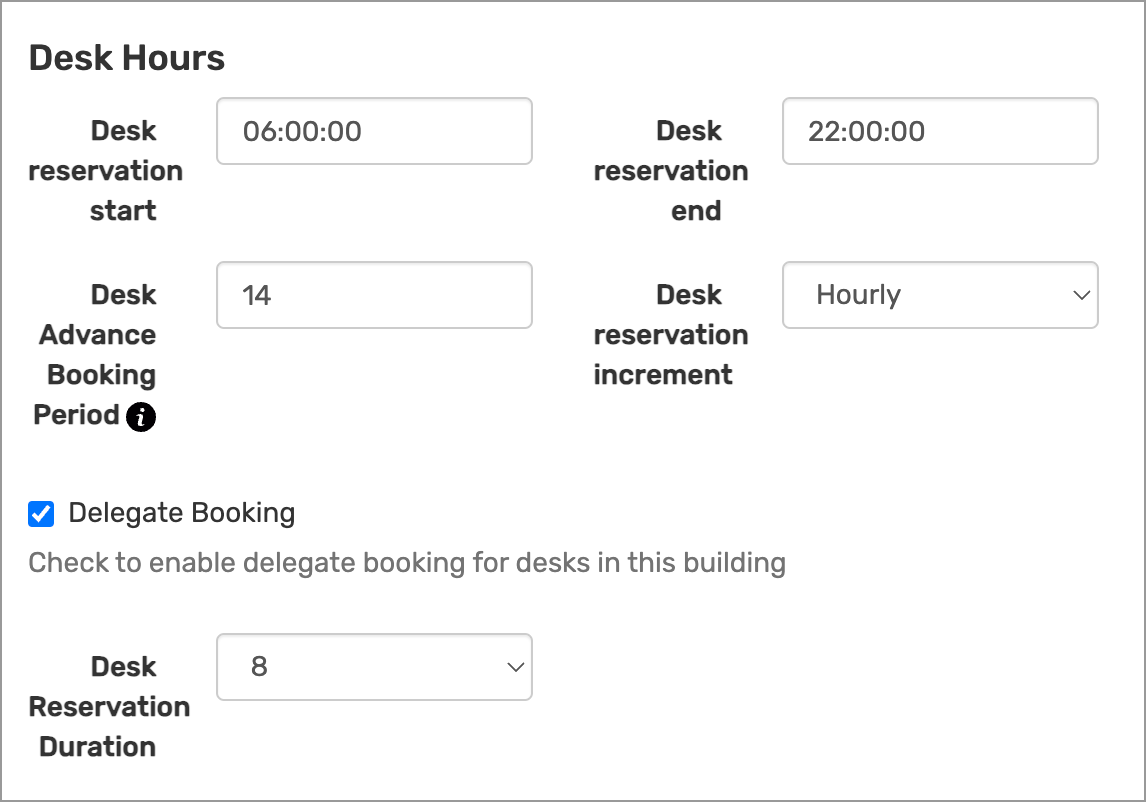Click the Delegate Booking label text
The width and height of the screenshot is (1146, 802).
[x=180, y=513]
